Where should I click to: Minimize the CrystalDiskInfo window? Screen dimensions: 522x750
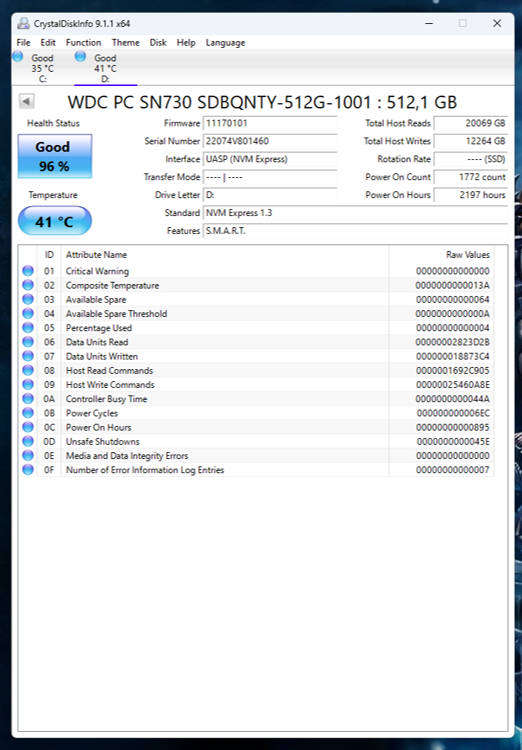(x=429, y=23)
